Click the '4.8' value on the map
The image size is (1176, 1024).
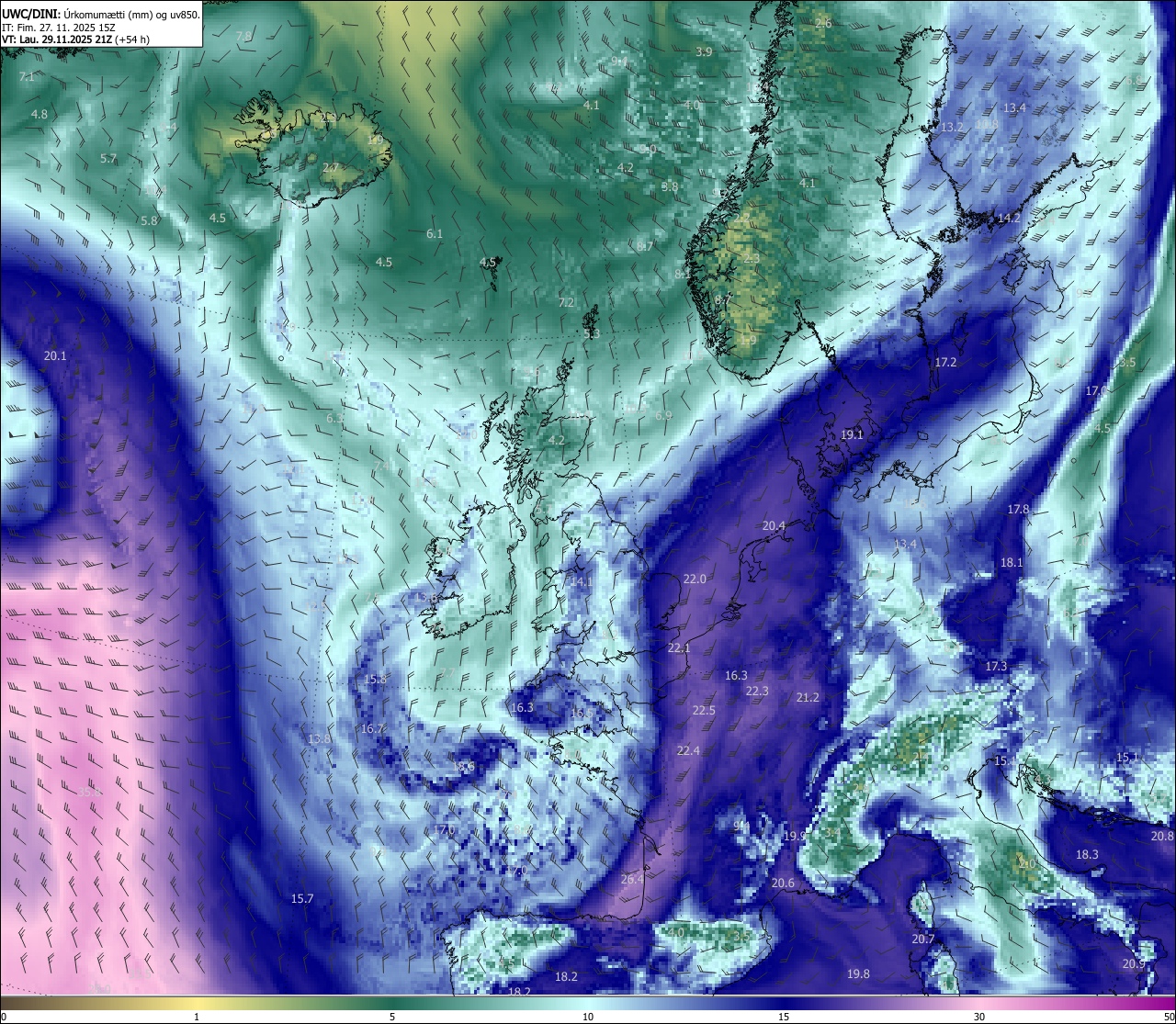[40, 114]
